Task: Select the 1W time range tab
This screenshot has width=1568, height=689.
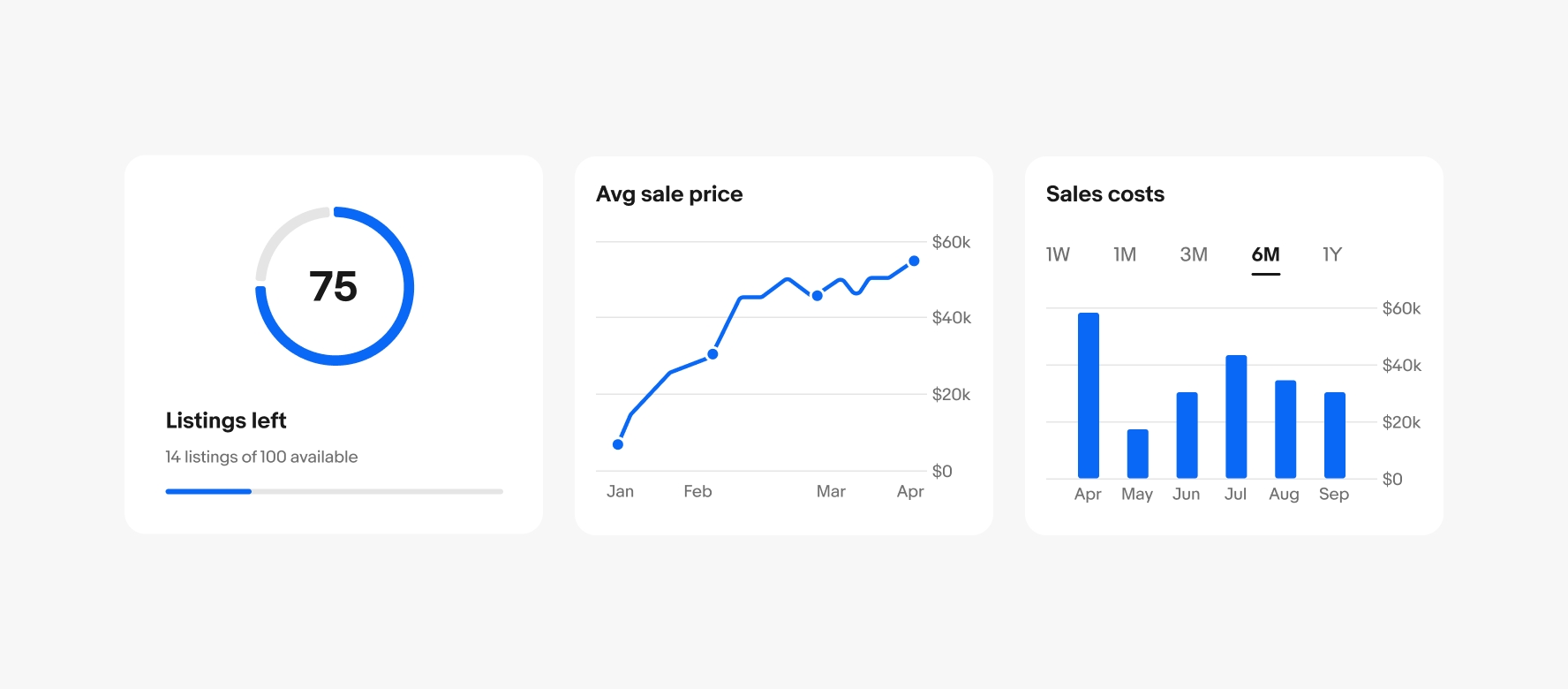Action: 1058,255
